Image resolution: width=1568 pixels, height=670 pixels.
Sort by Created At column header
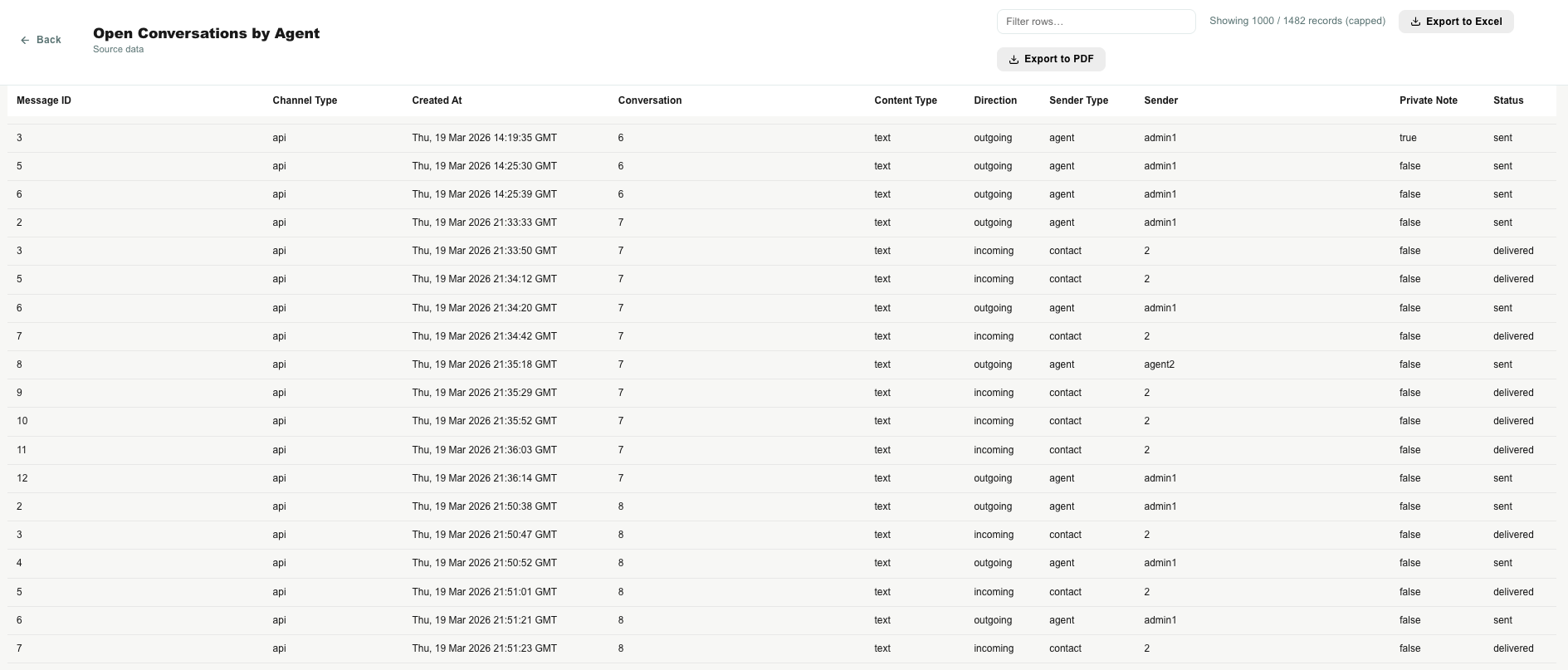click(437, 100)
